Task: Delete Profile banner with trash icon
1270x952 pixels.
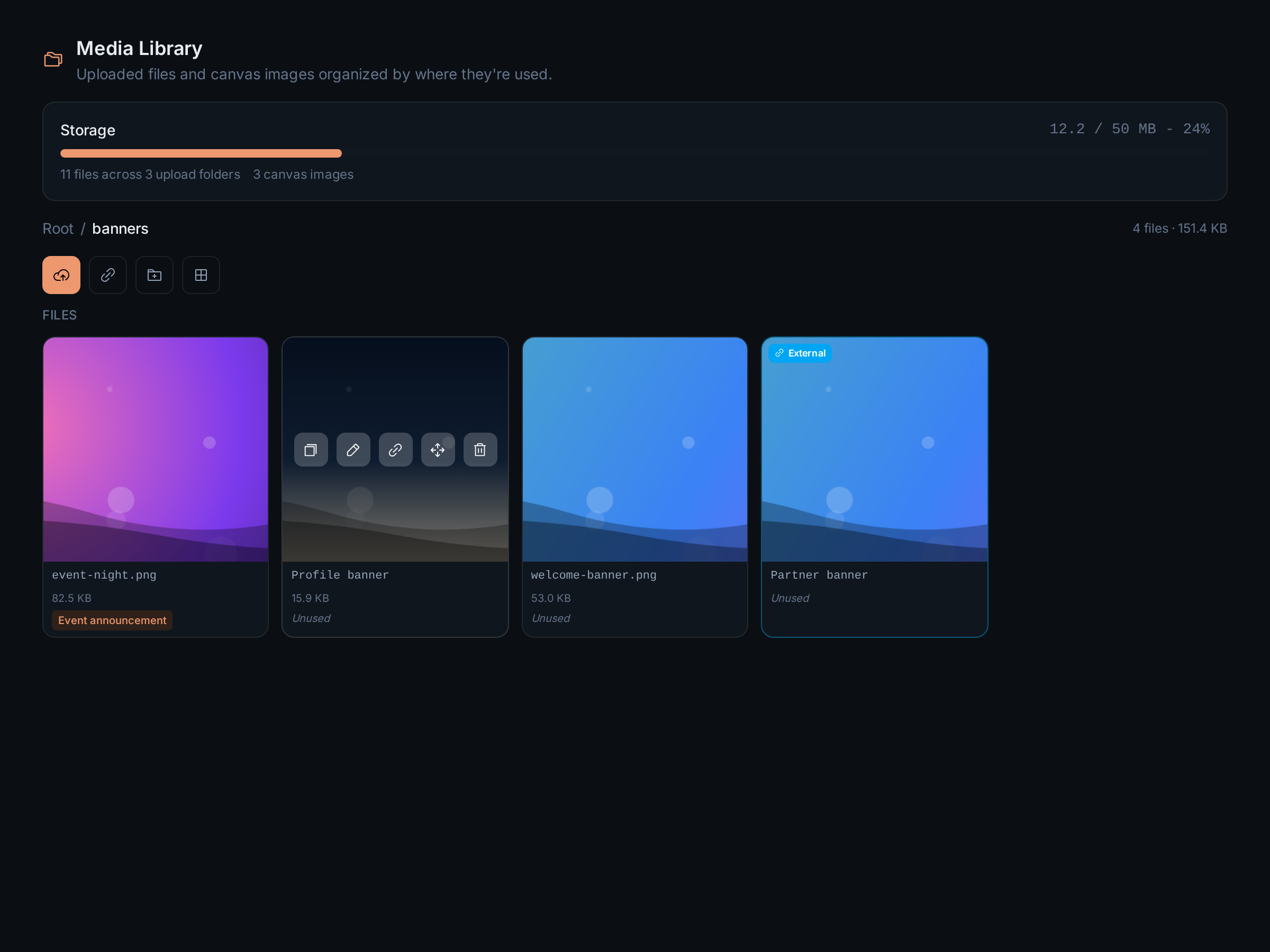Action: point(480,450)
